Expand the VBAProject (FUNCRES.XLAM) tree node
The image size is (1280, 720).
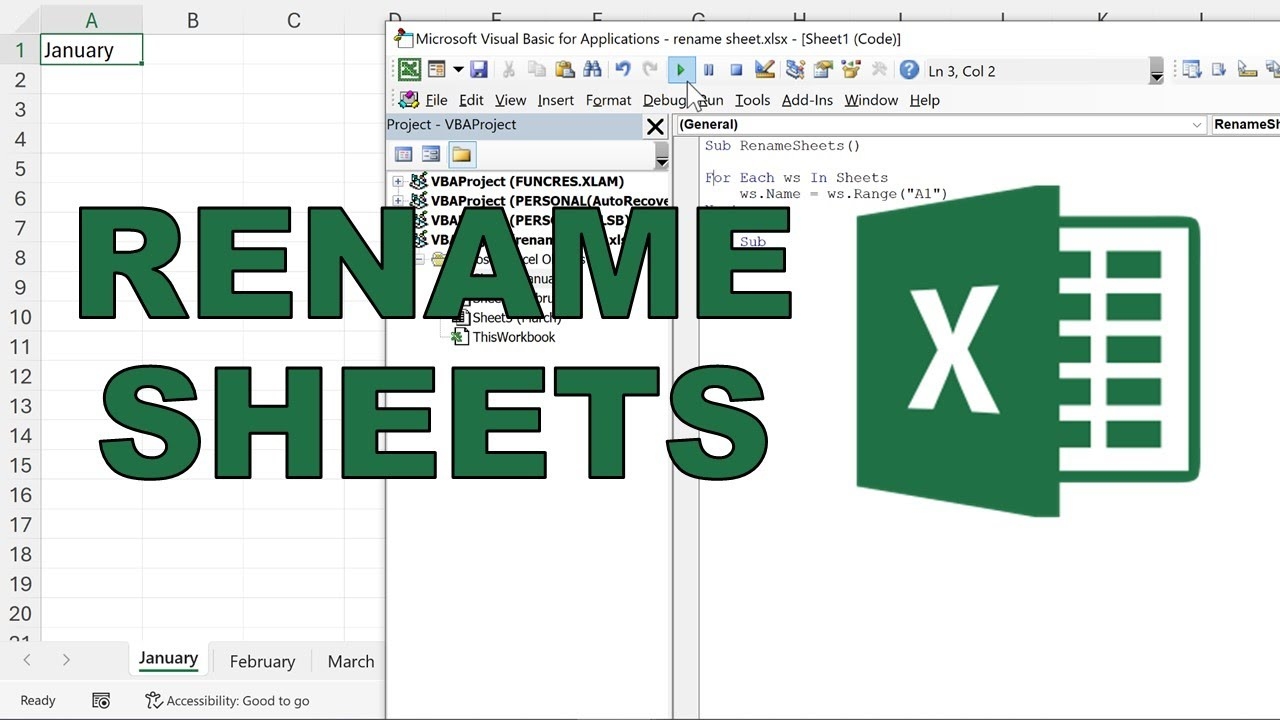[x=396, y=181]
